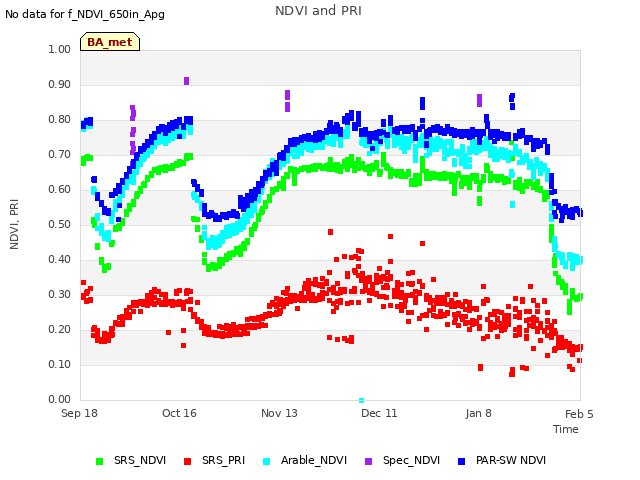Click the 0.10 y-axis tick label
This screenshot has height=480, width=640.
(x=60, y=364)
